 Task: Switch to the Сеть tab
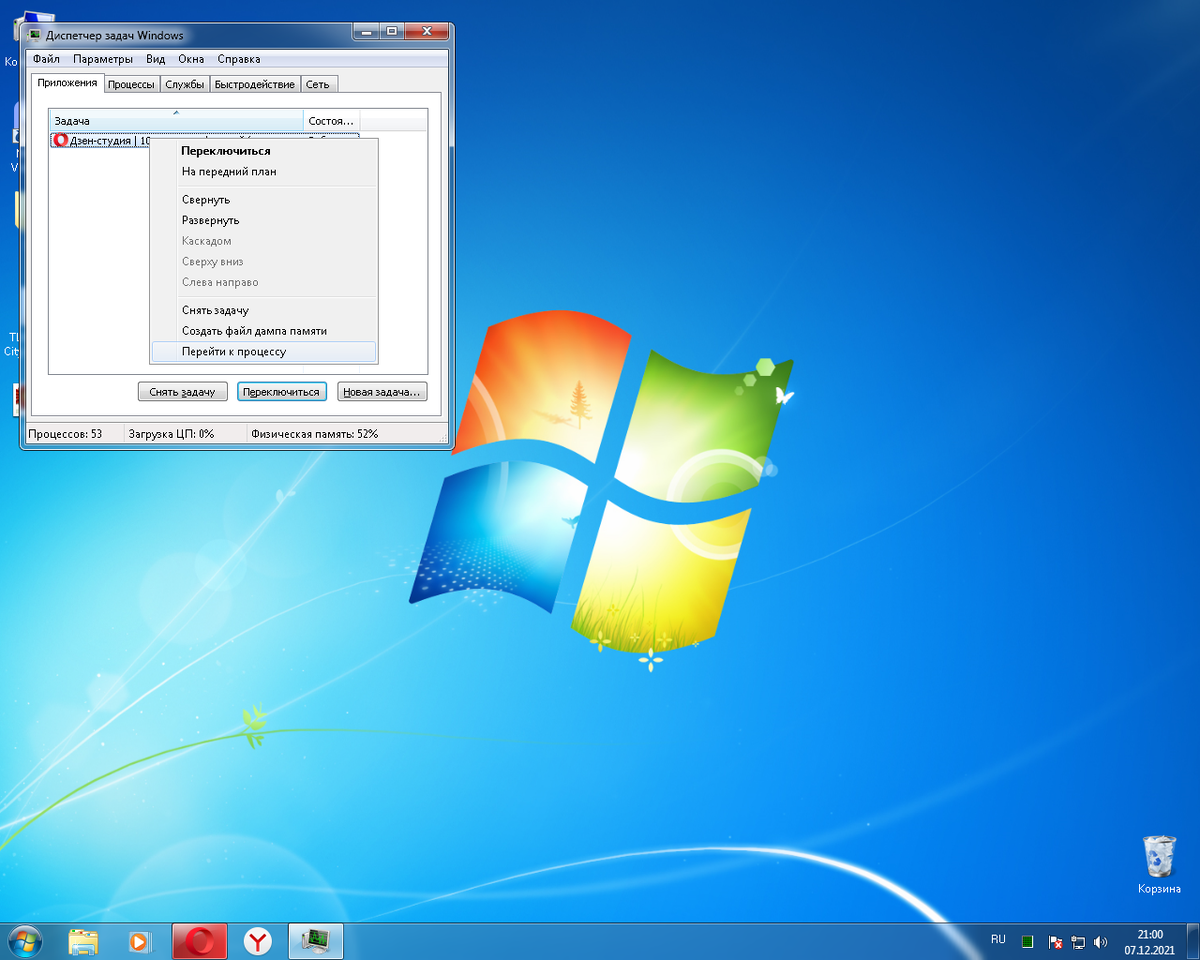click(x=318, y=84)
